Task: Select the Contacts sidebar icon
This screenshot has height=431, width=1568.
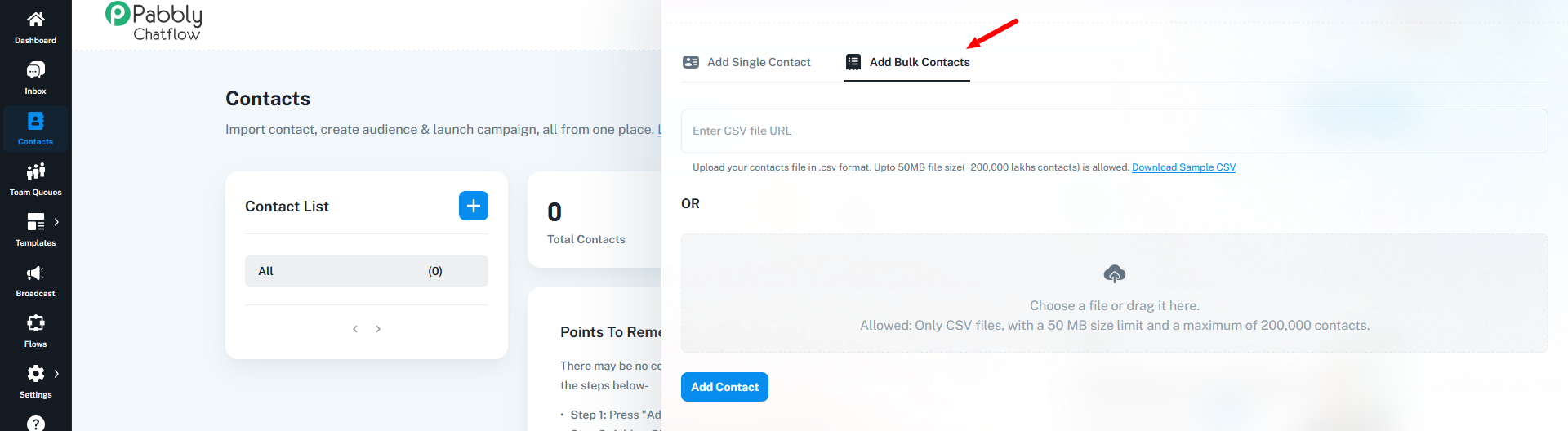Action: [35, 121]
